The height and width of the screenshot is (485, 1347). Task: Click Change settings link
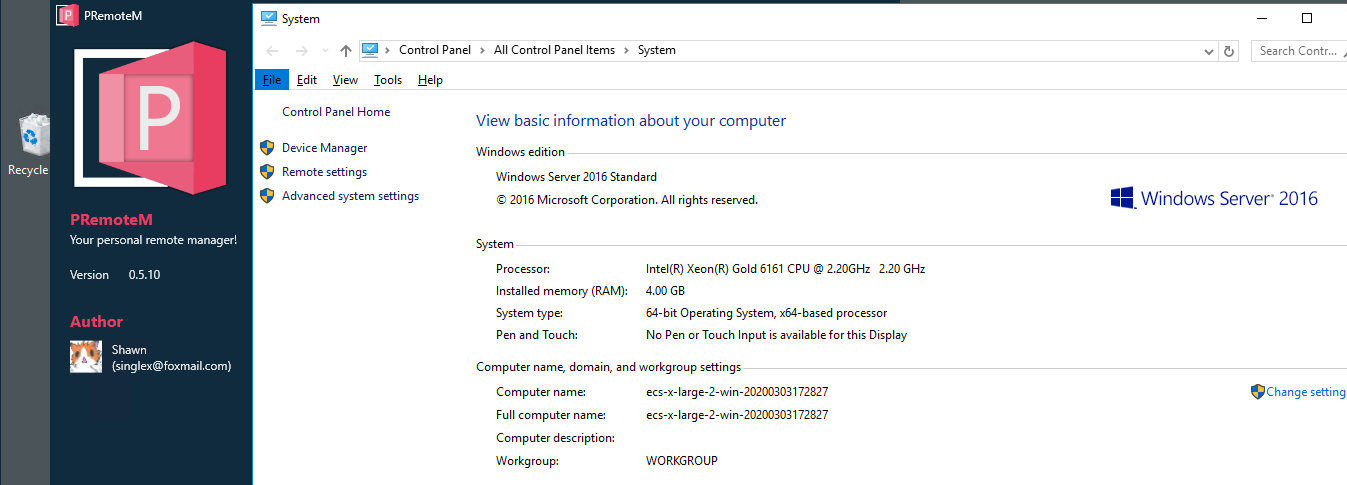click(1306, 392)
